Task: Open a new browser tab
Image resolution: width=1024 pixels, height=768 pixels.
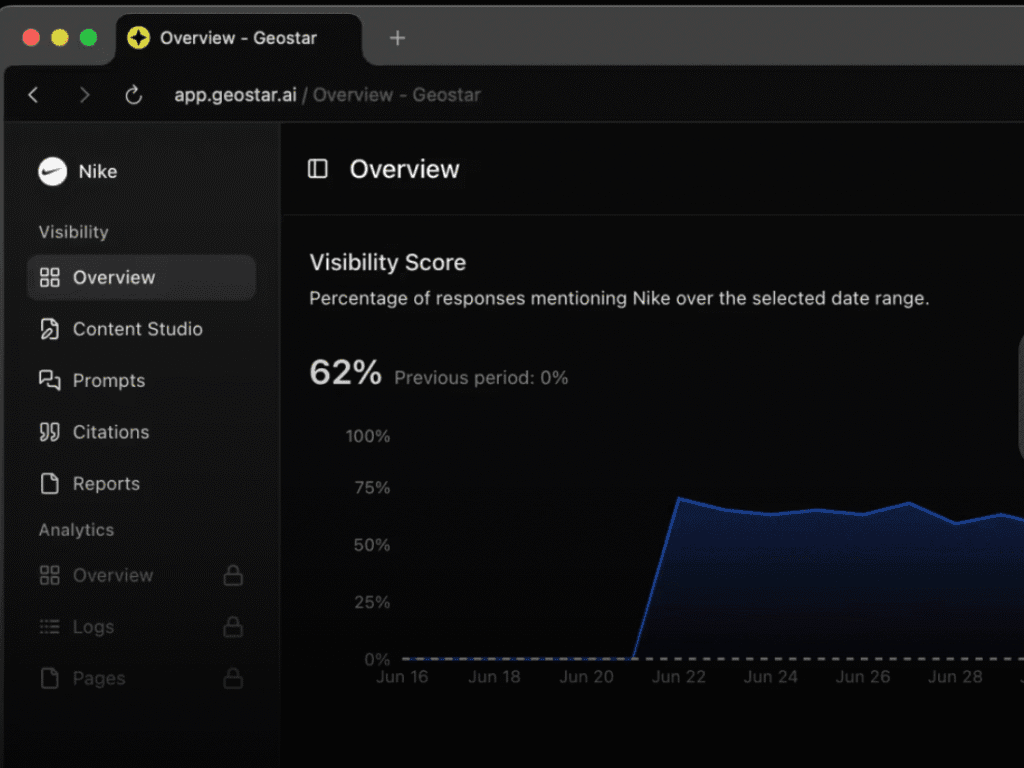Action: [x=397, y=38]
